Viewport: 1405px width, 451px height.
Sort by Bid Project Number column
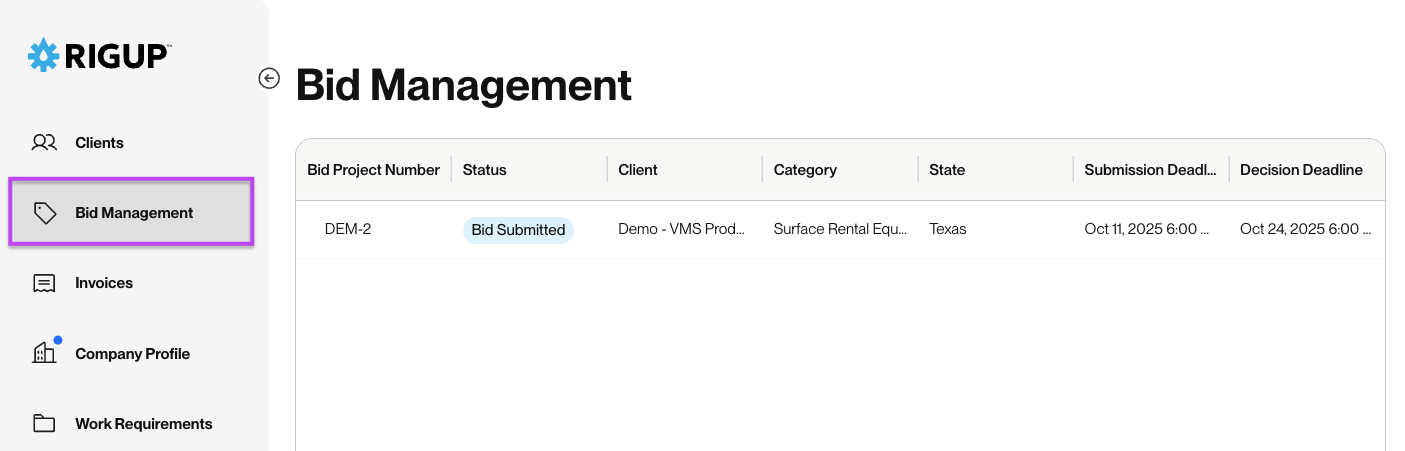click(373, 170)
